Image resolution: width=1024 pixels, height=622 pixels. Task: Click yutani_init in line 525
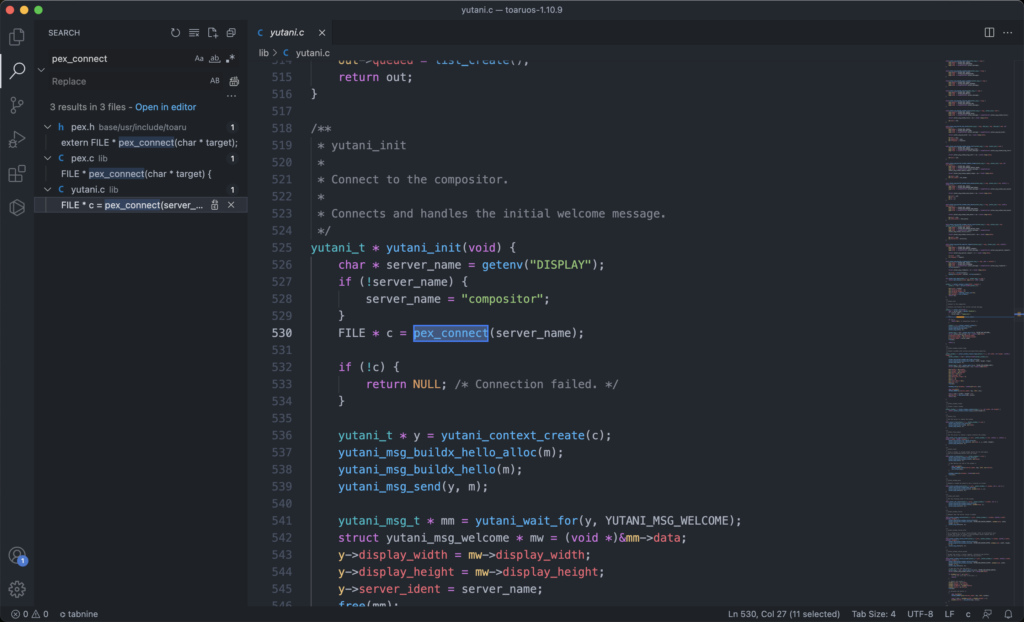(x=423, y=248)
